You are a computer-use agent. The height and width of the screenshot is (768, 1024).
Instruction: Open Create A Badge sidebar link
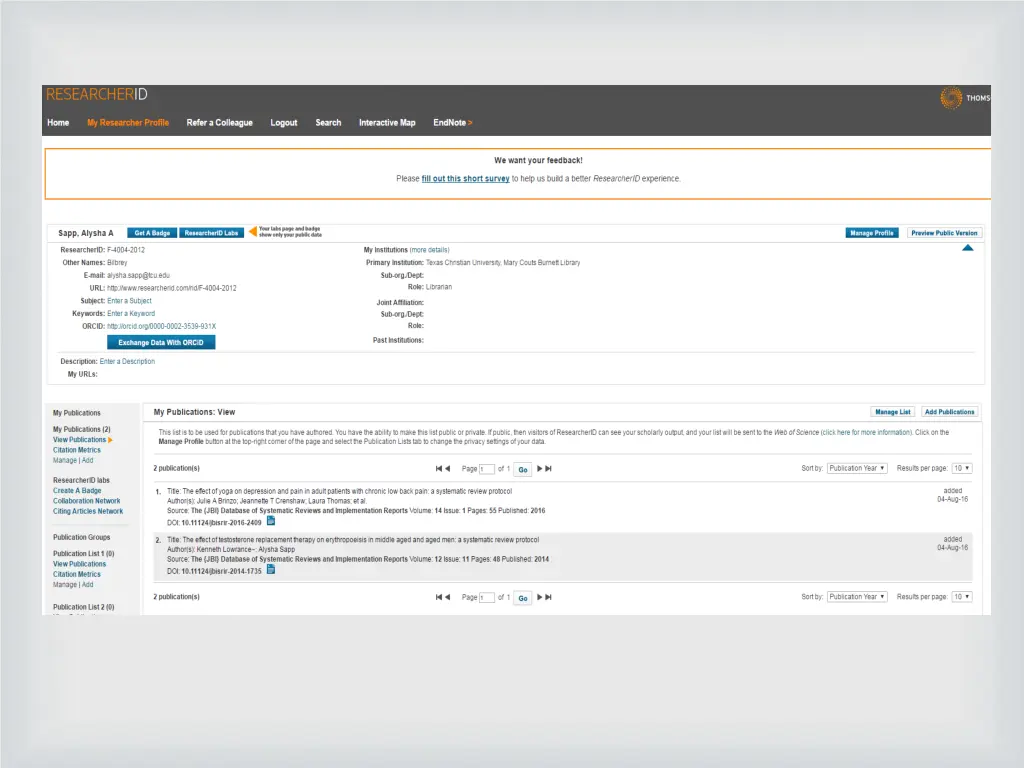point(77,490)
